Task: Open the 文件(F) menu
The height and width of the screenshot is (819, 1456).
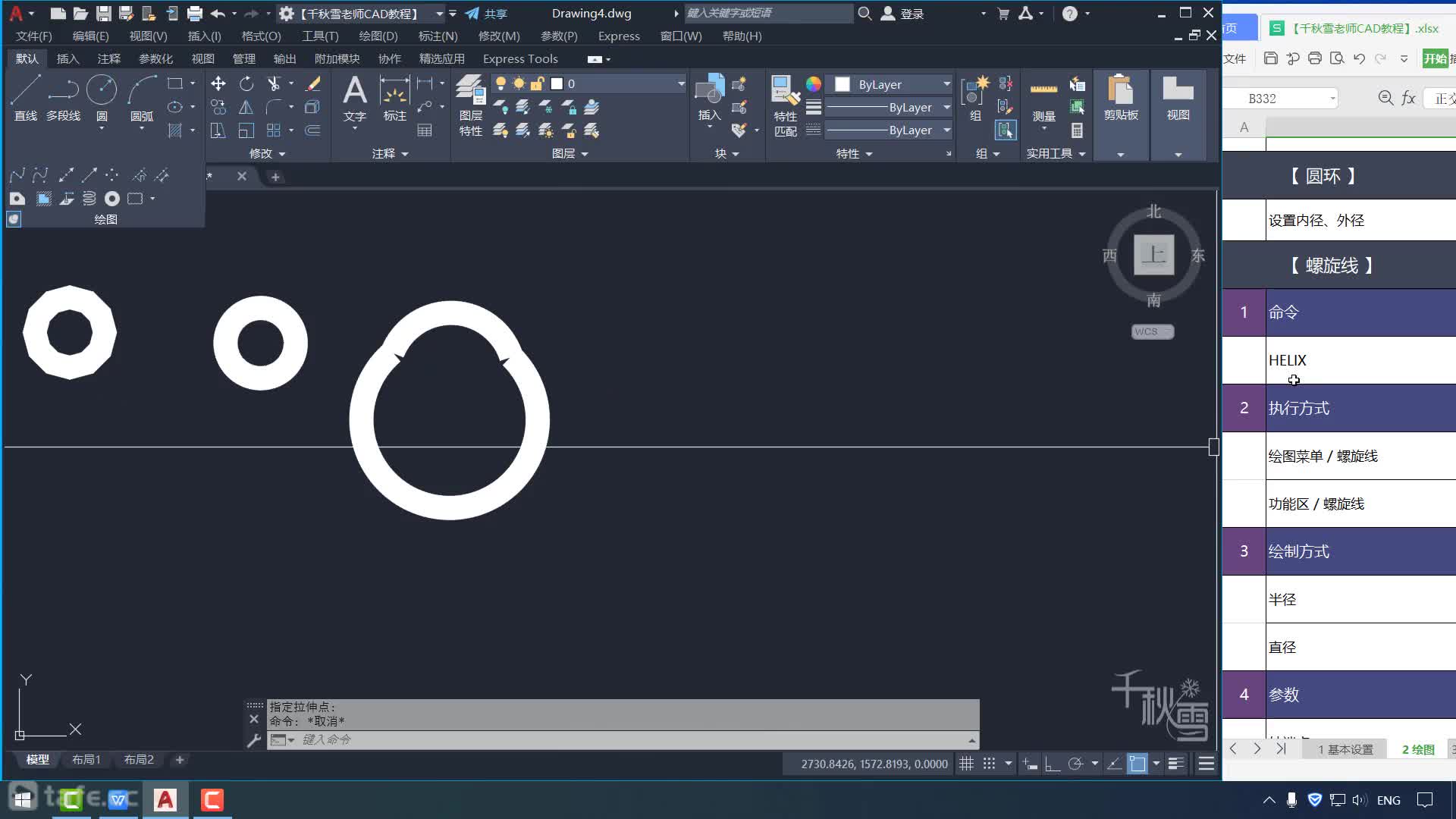Action: click(x=34, y=36)
